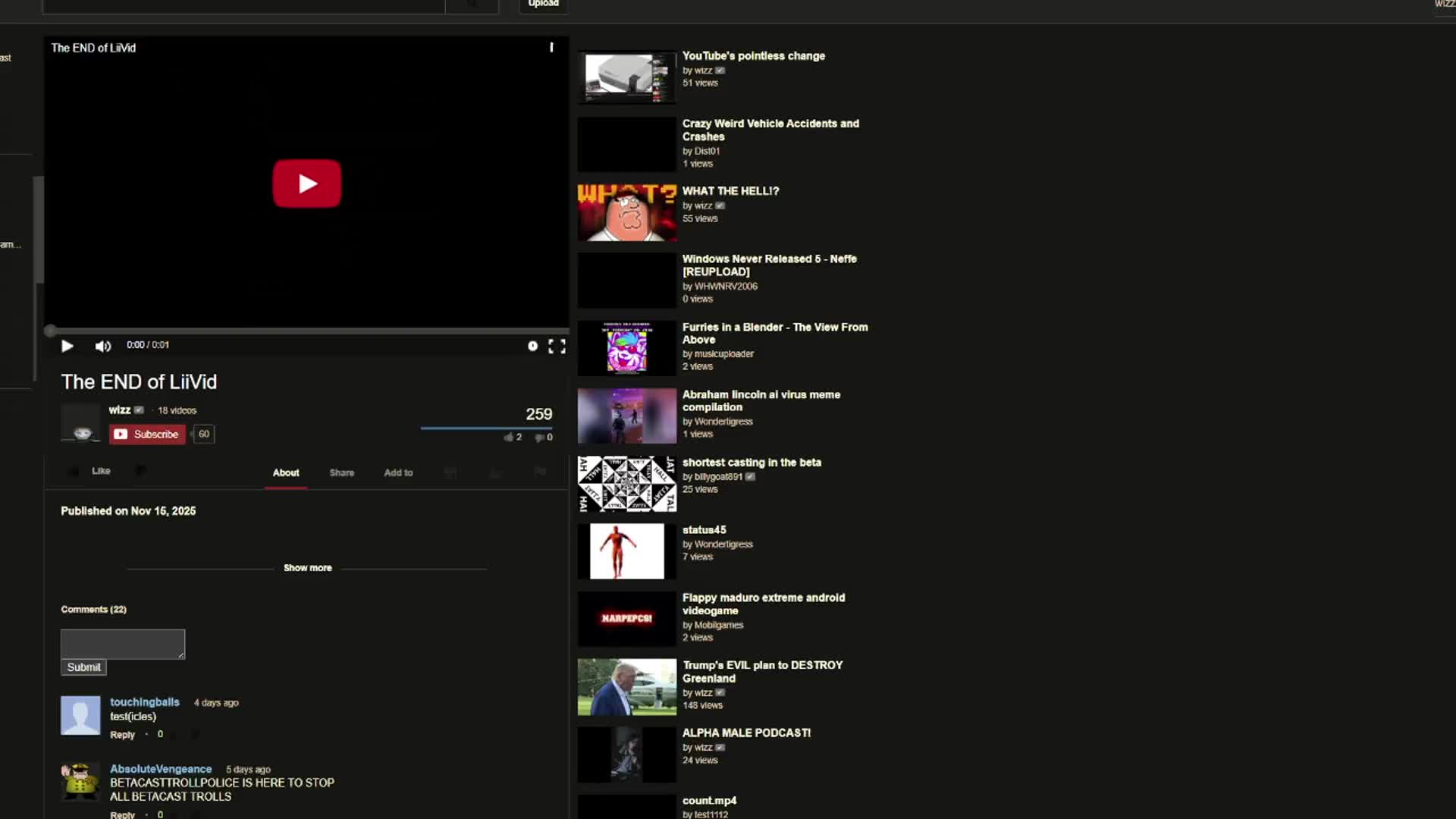Click the comment text box
Screen dimensions: 1456x819
click(123, 645)
